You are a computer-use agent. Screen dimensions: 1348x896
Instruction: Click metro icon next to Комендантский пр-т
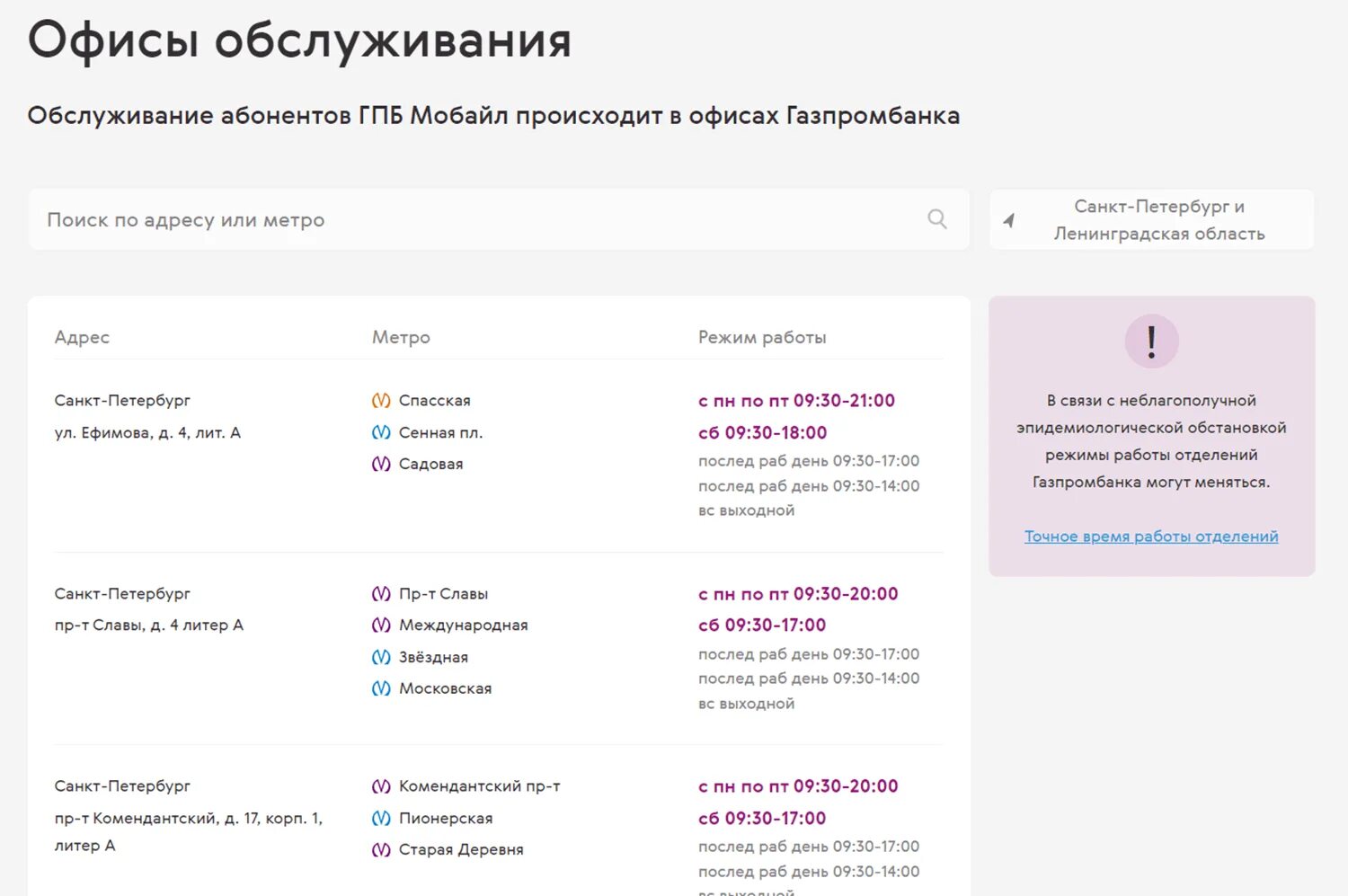pyautogui.click(x=381, y=786)
